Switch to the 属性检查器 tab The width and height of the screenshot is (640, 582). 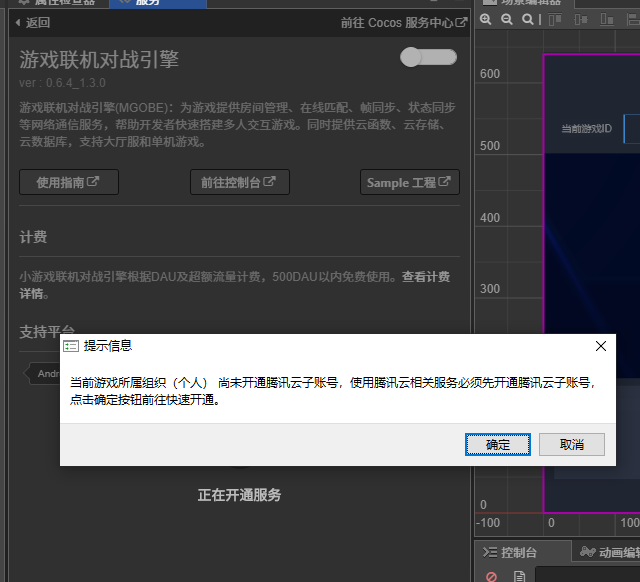(x=58, y=3)
